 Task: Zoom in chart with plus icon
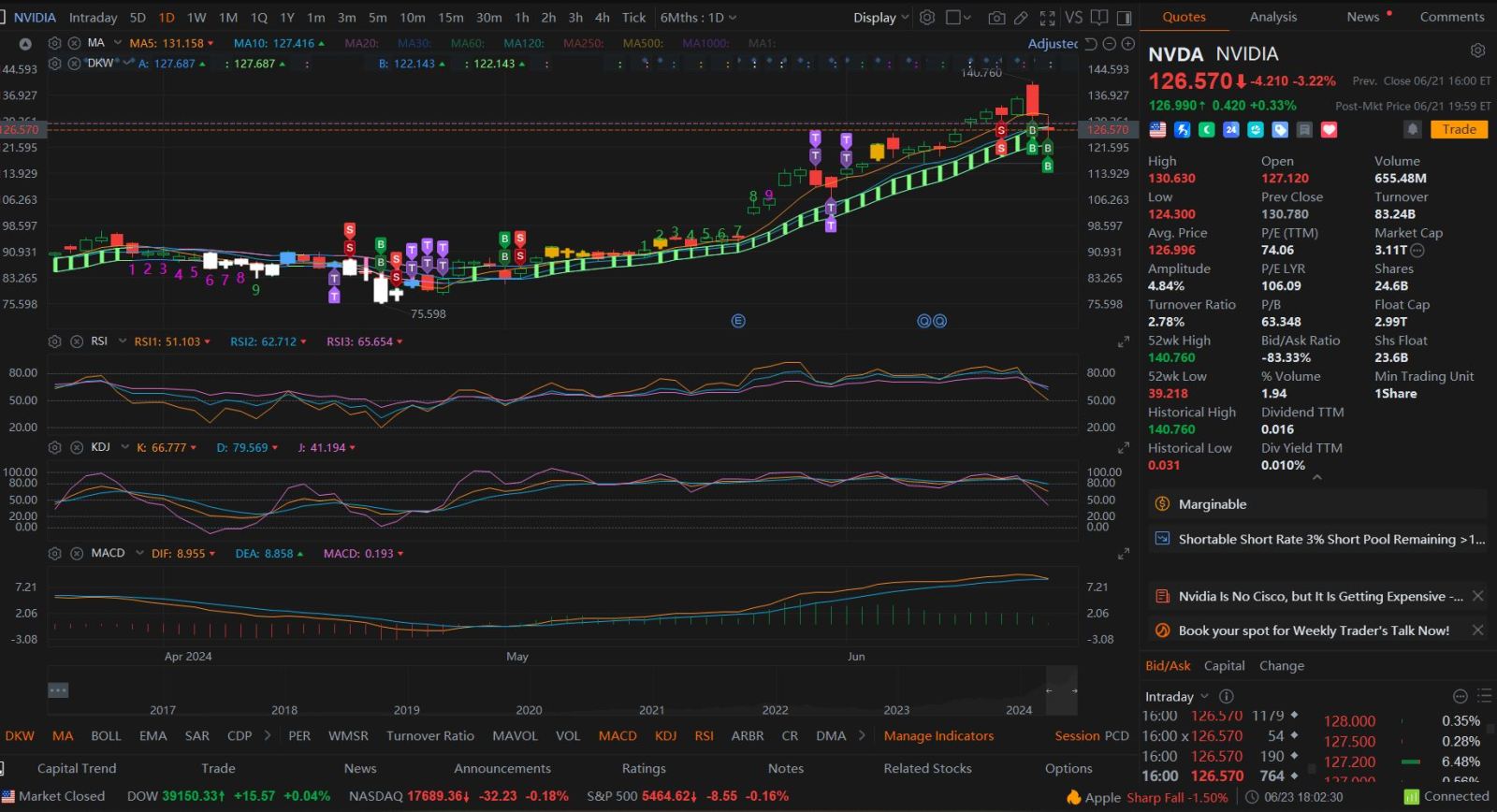click(x=1128, y=44)
